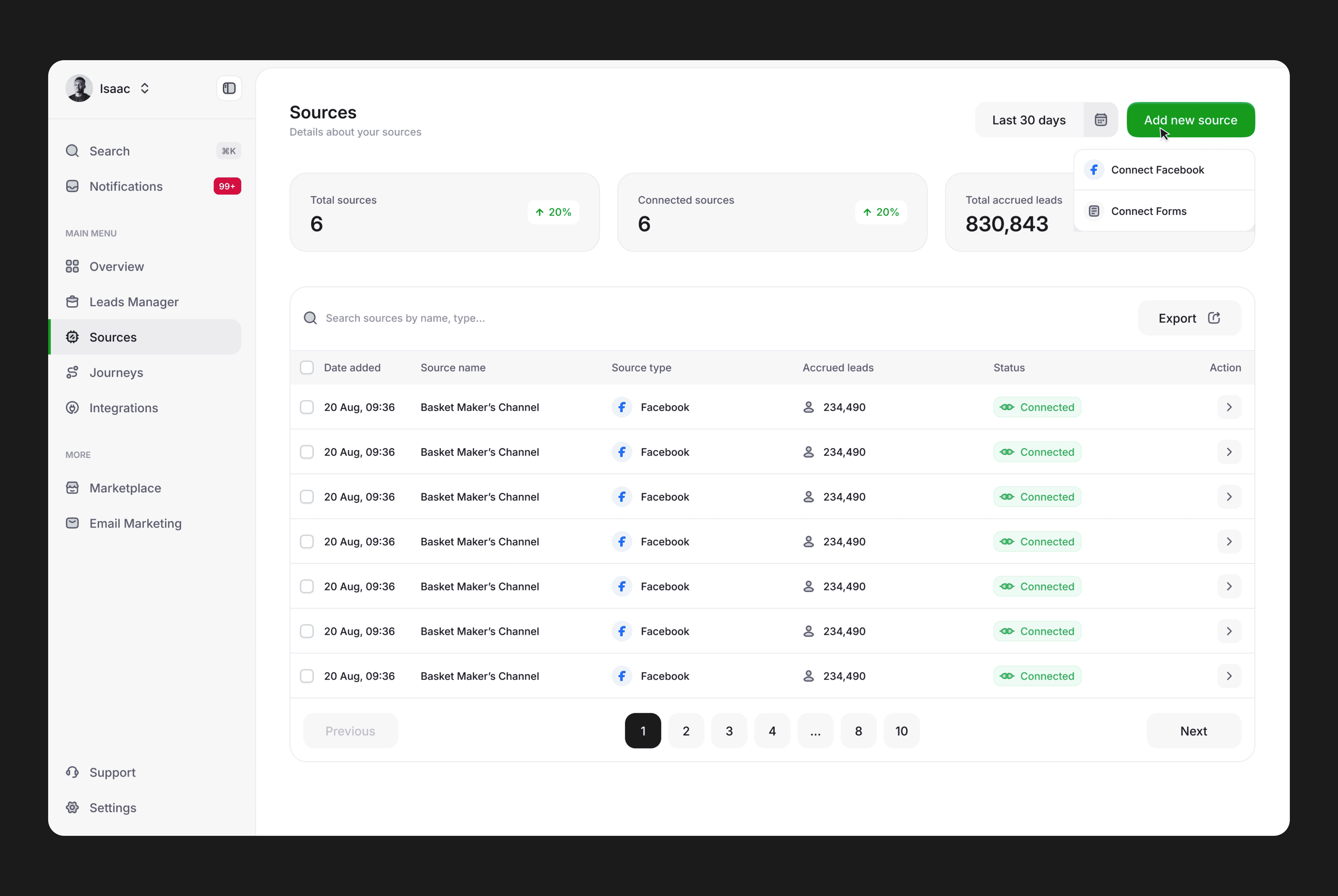Choose Connect Forms from the dropdown menu
Screen dimensions: 1338x896
pyautogui.click(x=1164, y=211)
